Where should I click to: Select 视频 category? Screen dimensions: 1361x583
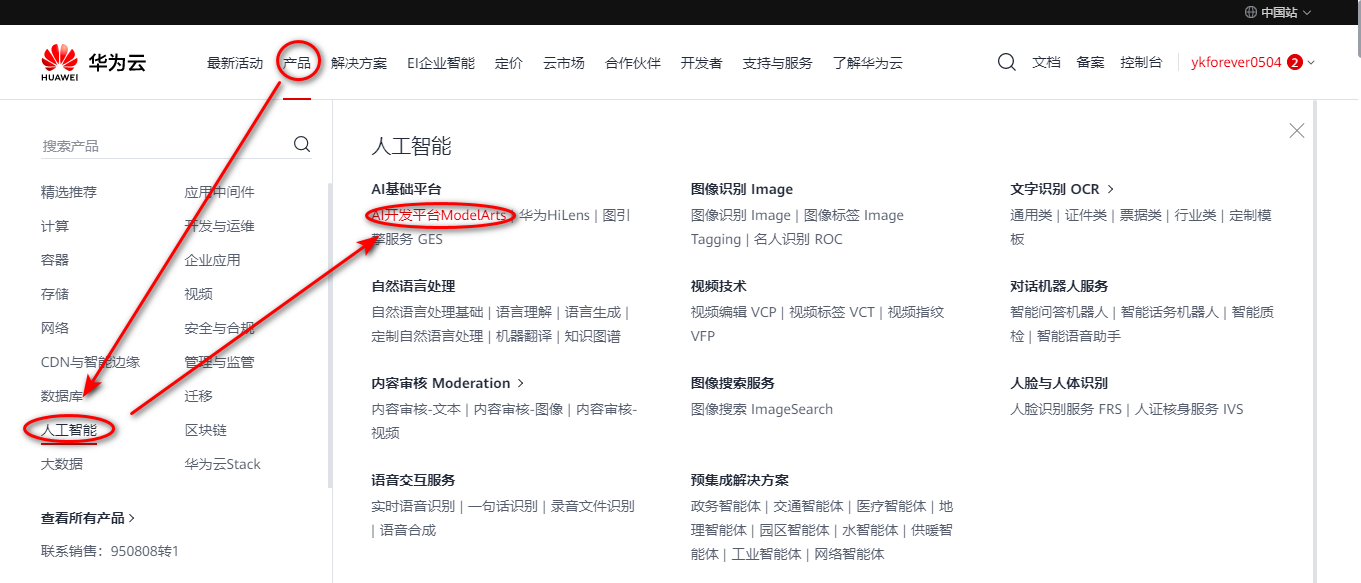[198, 294]
